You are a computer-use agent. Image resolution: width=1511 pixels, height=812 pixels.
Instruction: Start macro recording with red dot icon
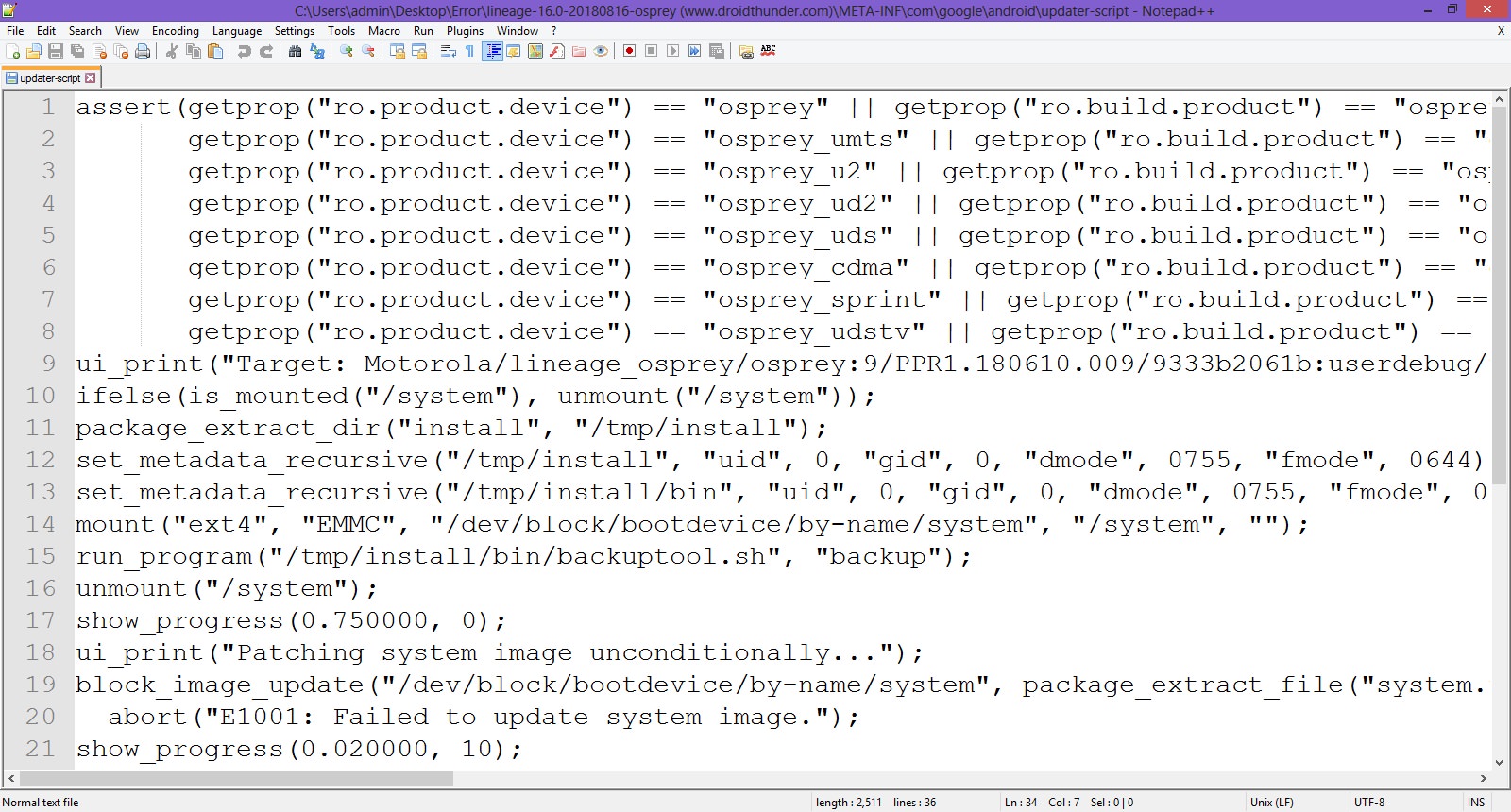tap(629, 51)
